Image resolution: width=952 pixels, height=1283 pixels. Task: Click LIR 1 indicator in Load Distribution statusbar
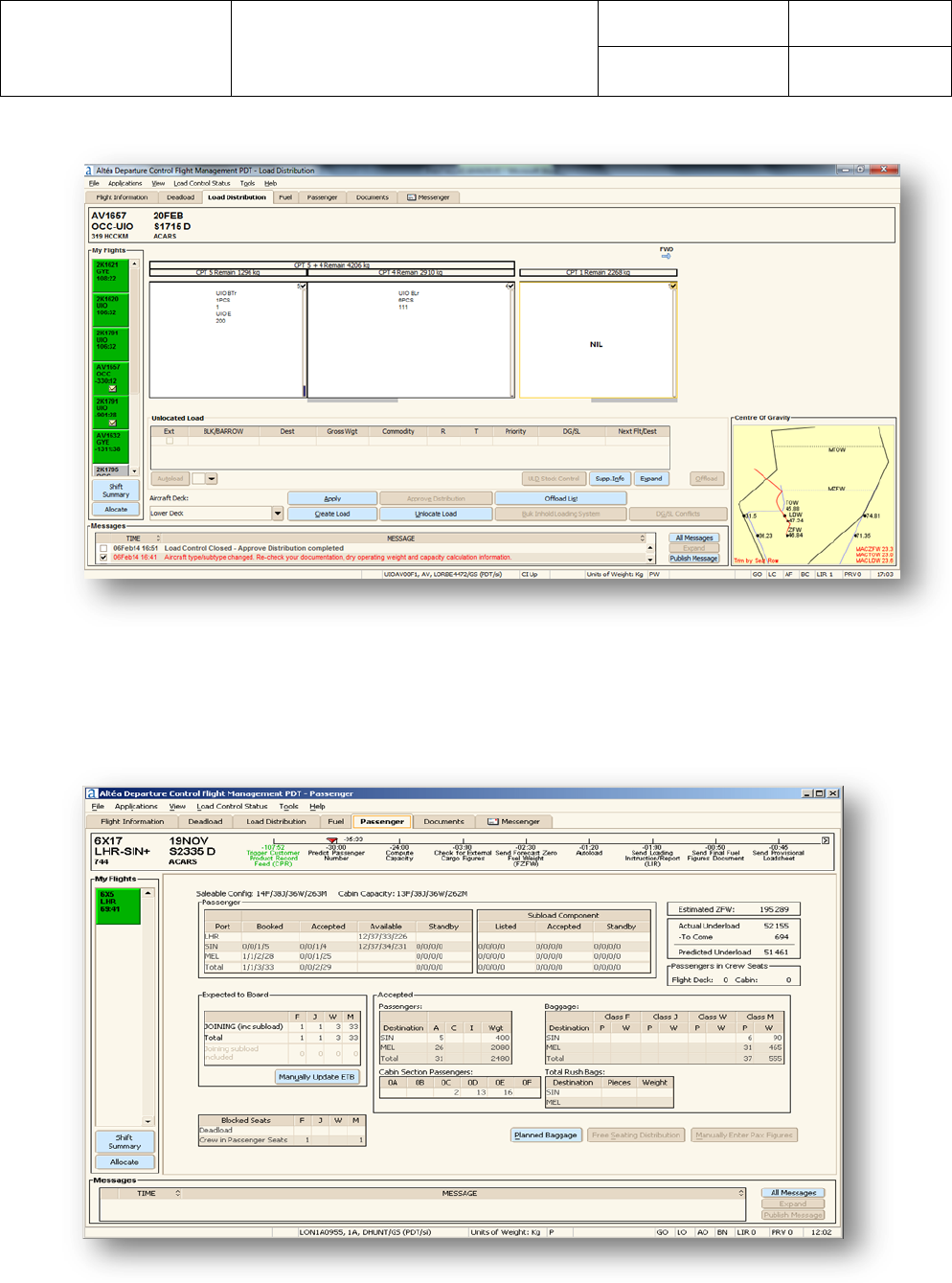tap(825, 574)
